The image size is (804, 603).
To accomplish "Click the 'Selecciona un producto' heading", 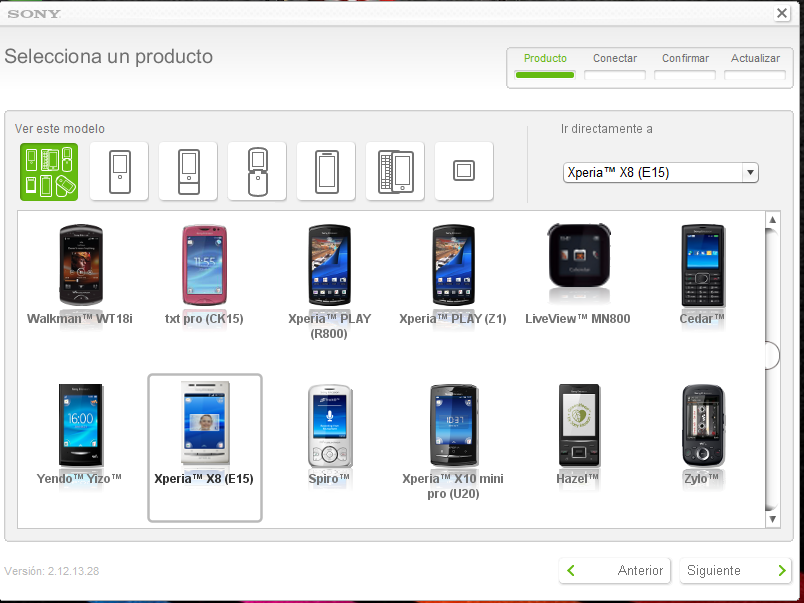I will [x=109, y=56].
